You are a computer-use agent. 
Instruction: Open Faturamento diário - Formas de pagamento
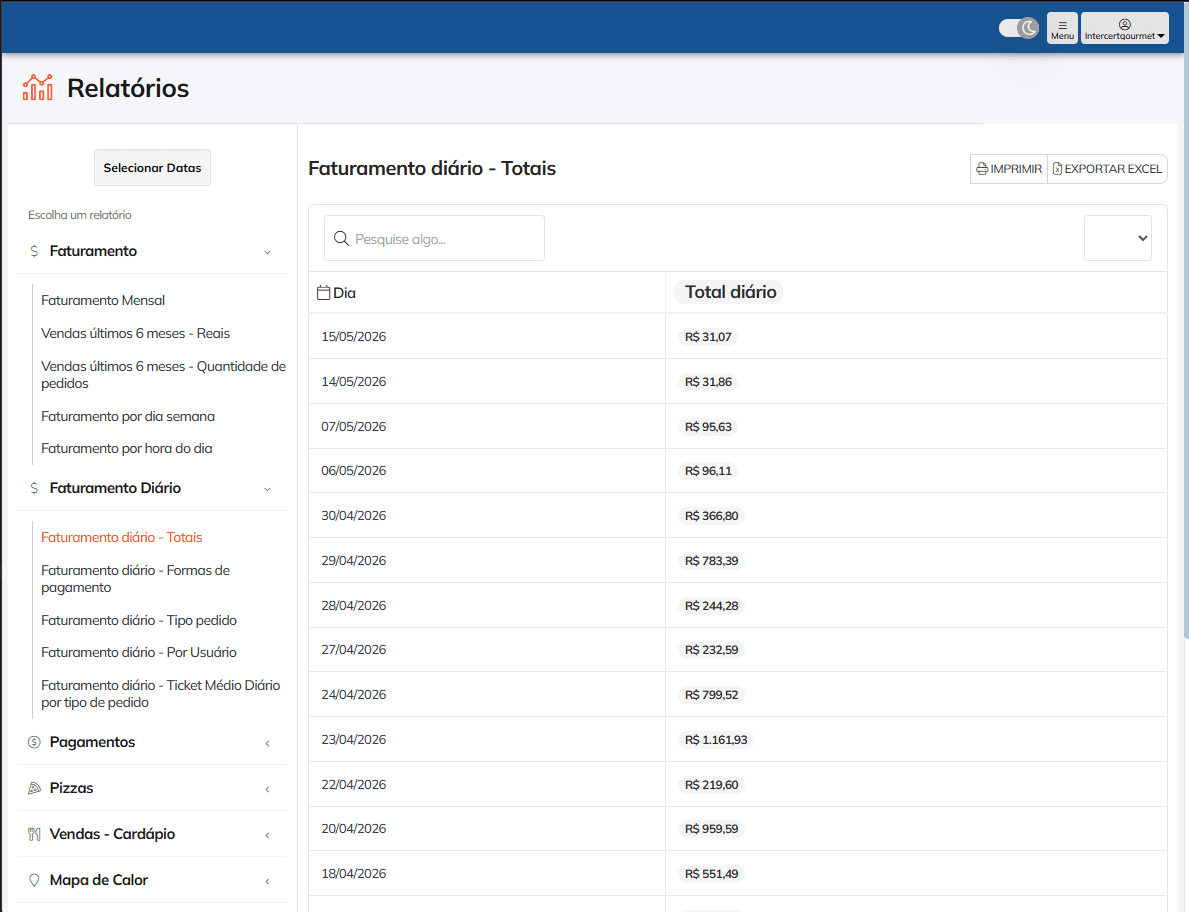point(135,578)
